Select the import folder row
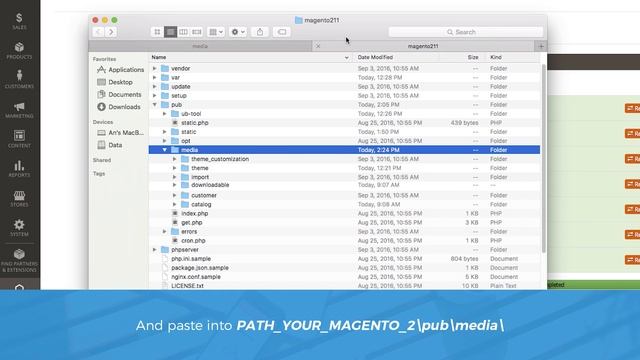 click(x=344, y=177)
